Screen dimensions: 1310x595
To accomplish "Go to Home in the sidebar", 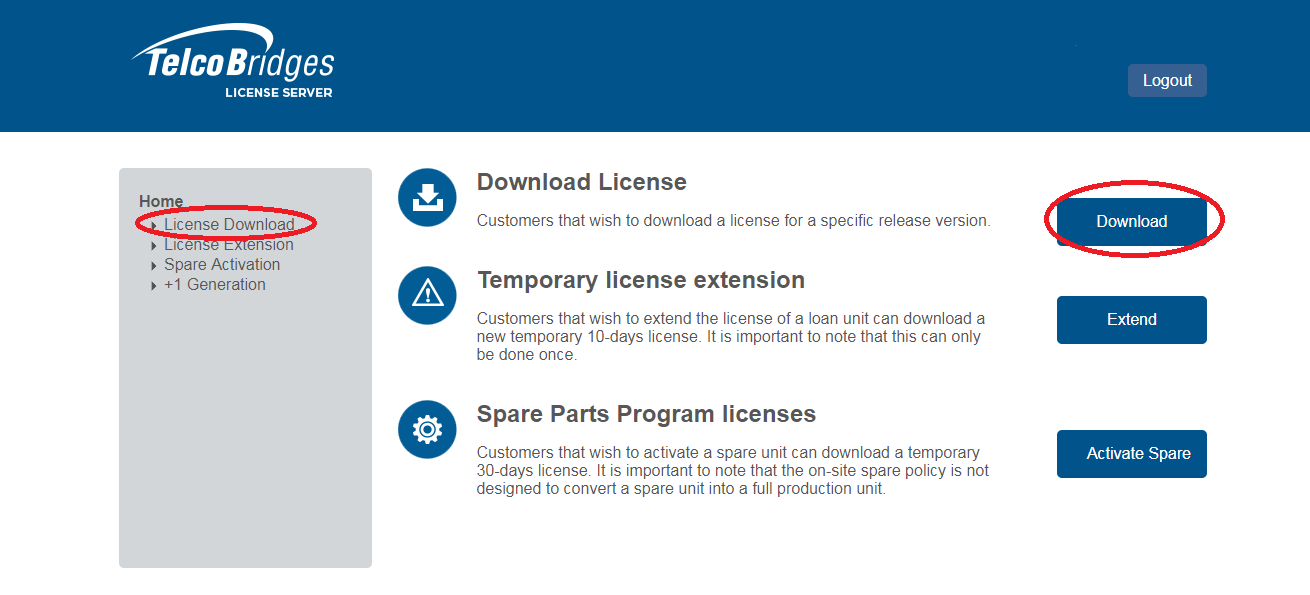I will tap(161, 202).
